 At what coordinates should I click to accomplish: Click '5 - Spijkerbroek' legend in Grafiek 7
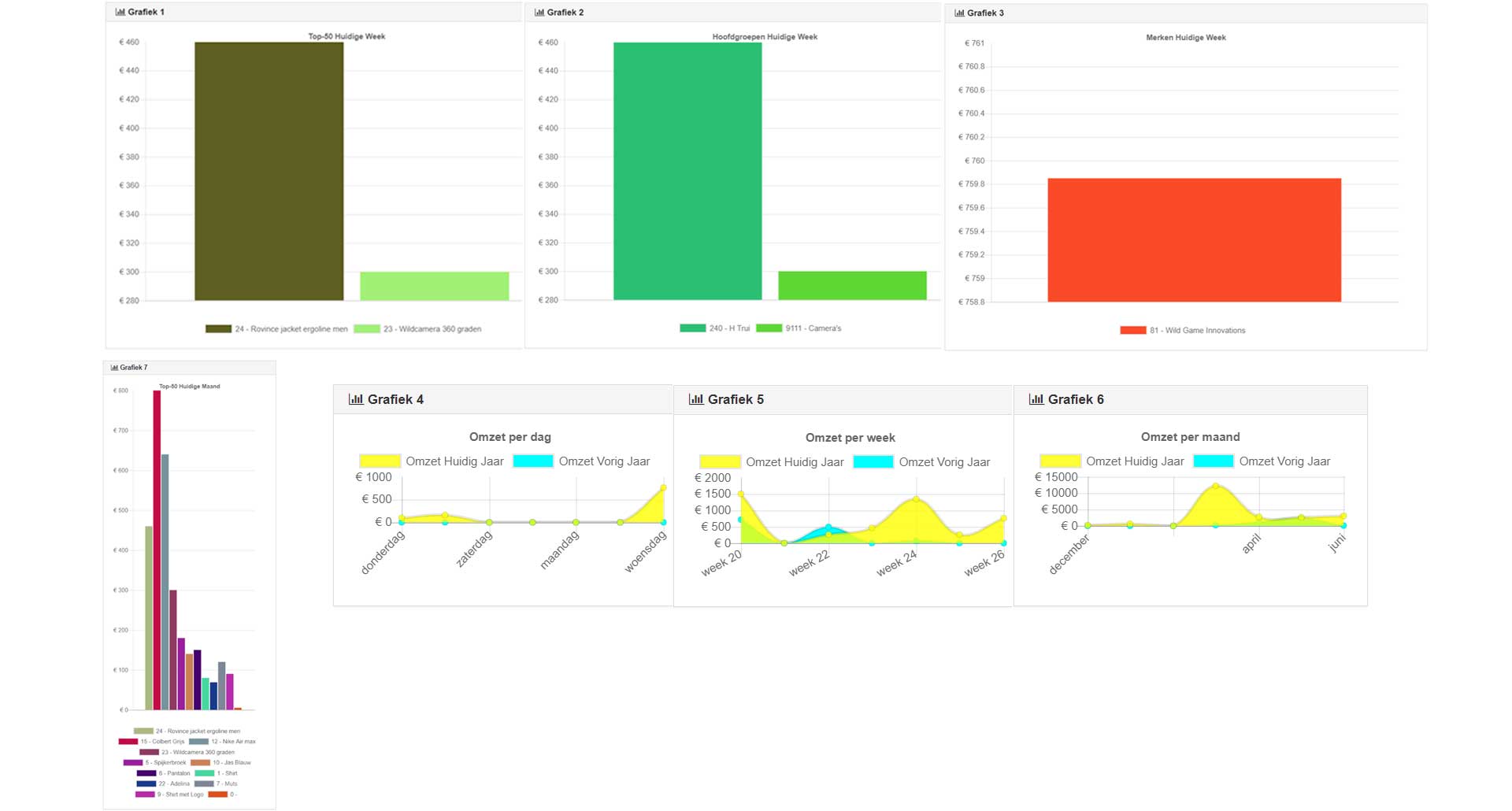pyautogui.click(x=155, y=762)
